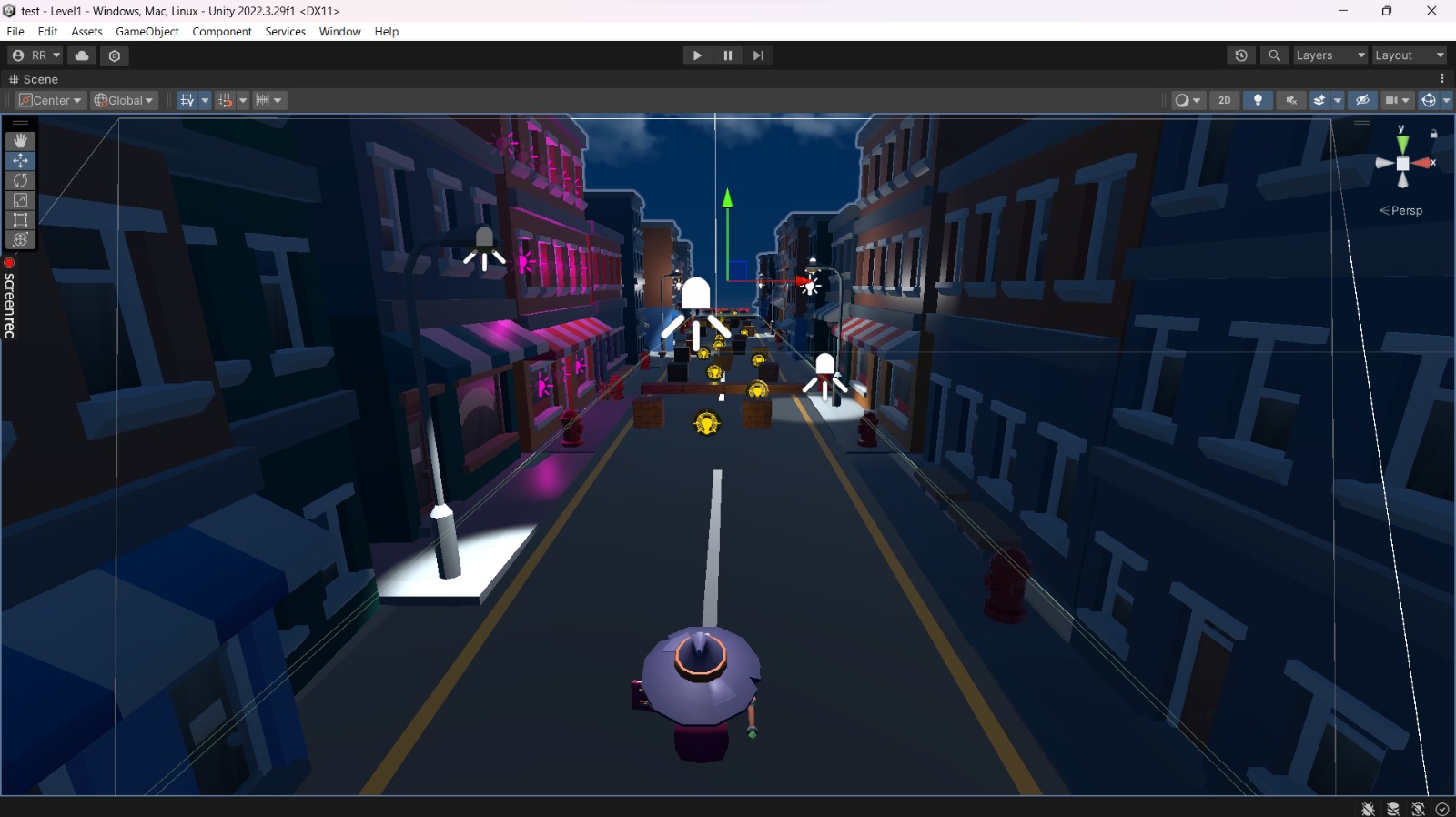
Task: Open the draw mode shading dropdown
Action: [x=1188, y=100]
